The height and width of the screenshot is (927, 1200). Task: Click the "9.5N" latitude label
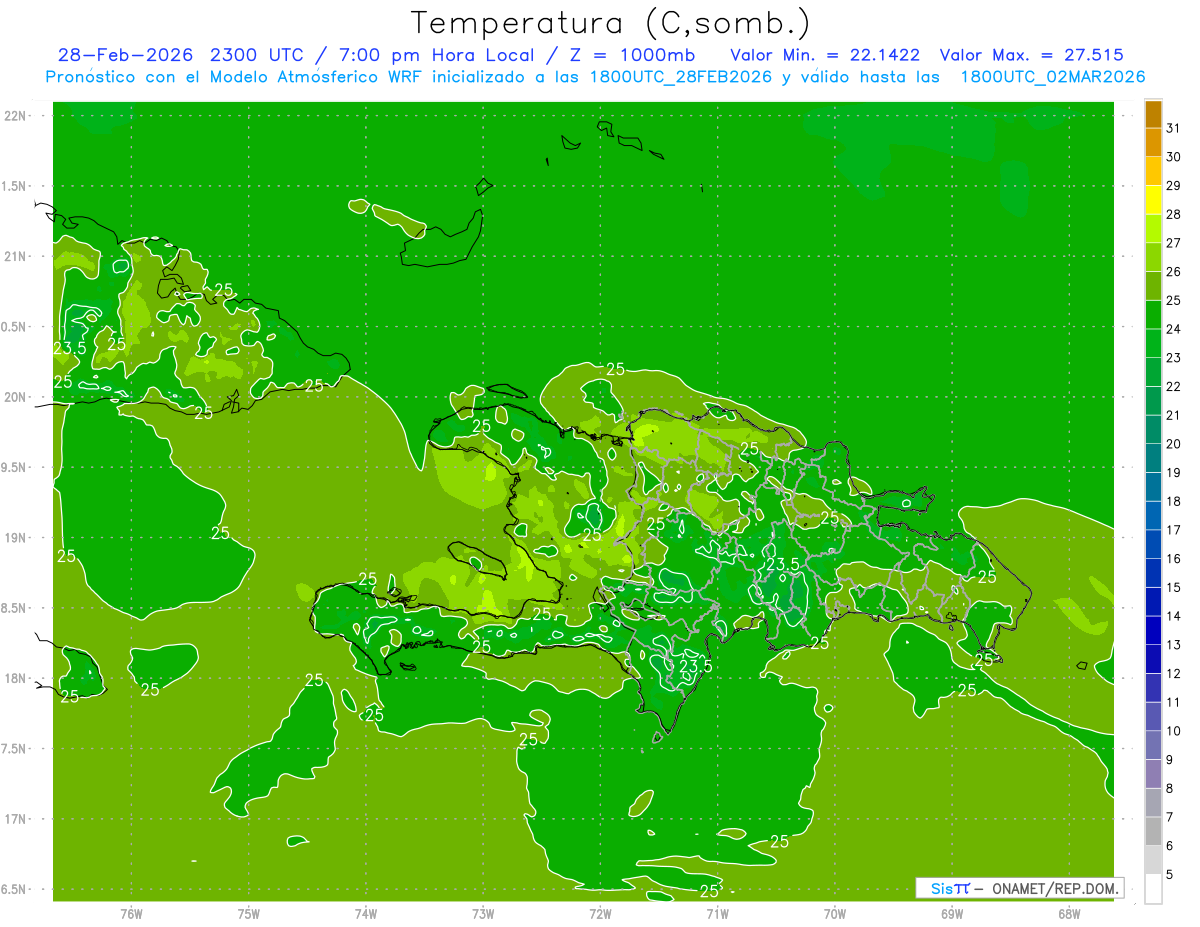coord(14,467)
